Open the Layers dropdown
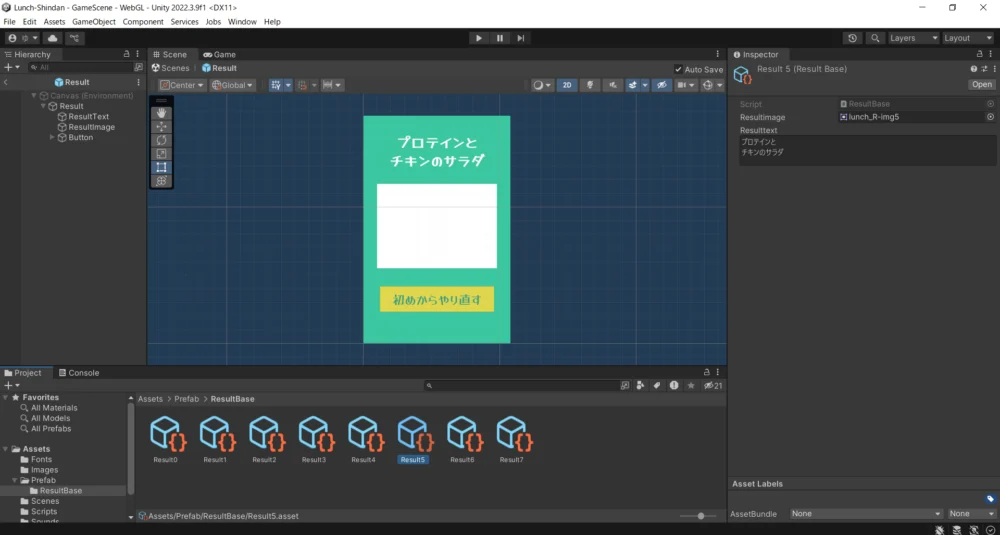The width and height of the screenshot is (1000, 535). [914, 38]
